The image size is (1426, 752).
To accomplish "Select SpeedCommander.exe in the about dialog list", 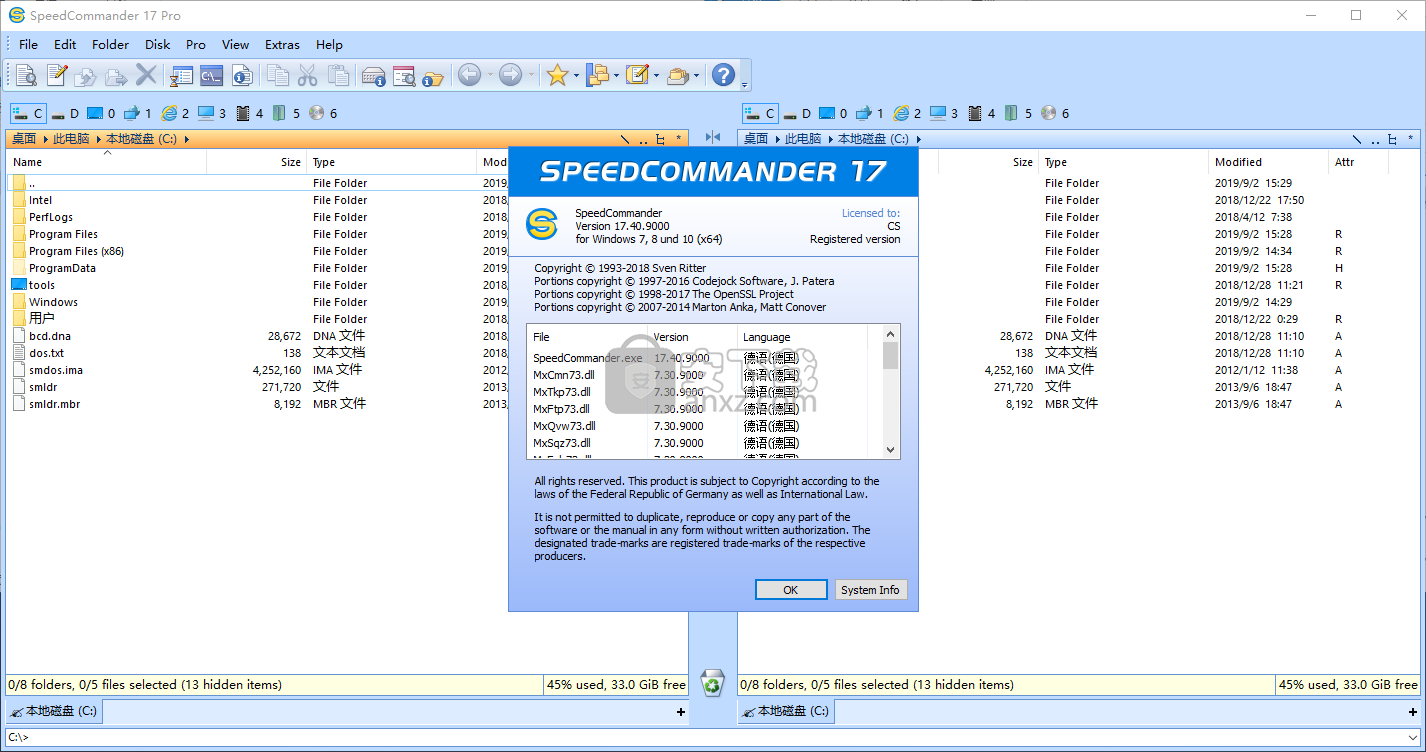I will click(x=588, y=358).
